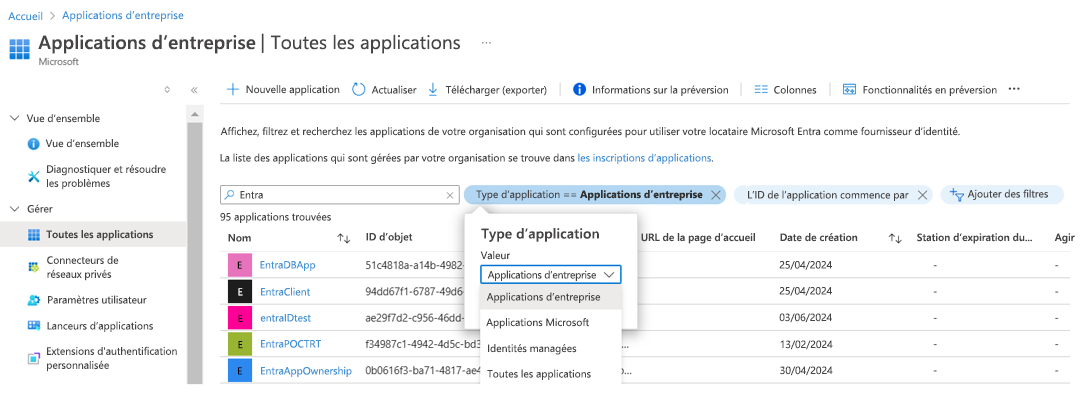Clear the Entra search text

point(450,195)
